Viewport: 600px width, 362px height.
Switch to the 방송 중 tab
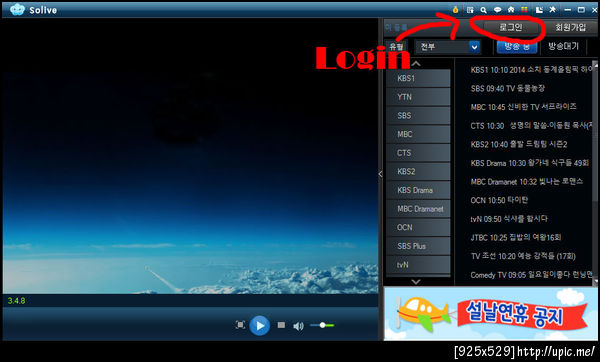517,47
